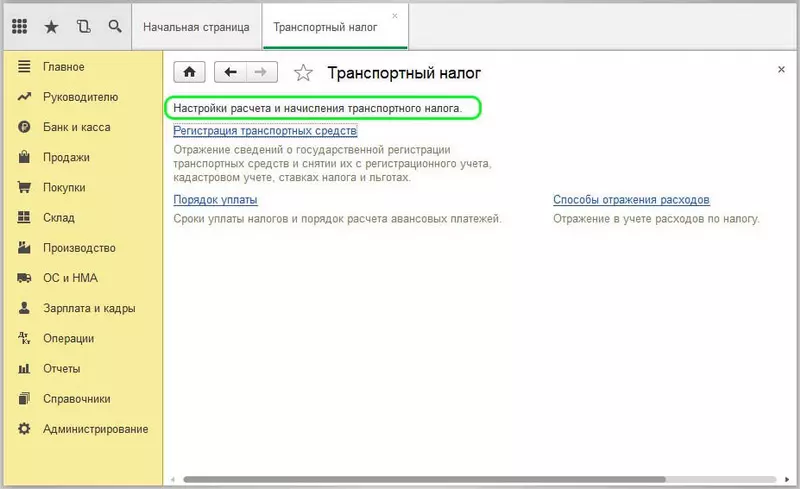Click the Покупки cart icon
This screenshot has width=800, height=489.
click(24, 187)
